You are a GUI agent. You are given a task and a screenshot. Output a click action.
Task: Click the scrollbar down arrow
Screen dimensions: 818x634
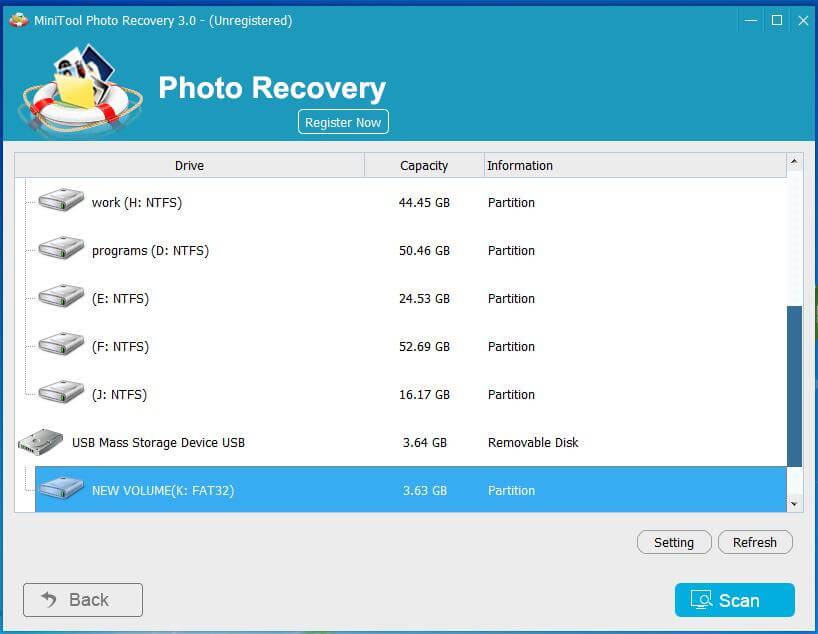(795, 504)
